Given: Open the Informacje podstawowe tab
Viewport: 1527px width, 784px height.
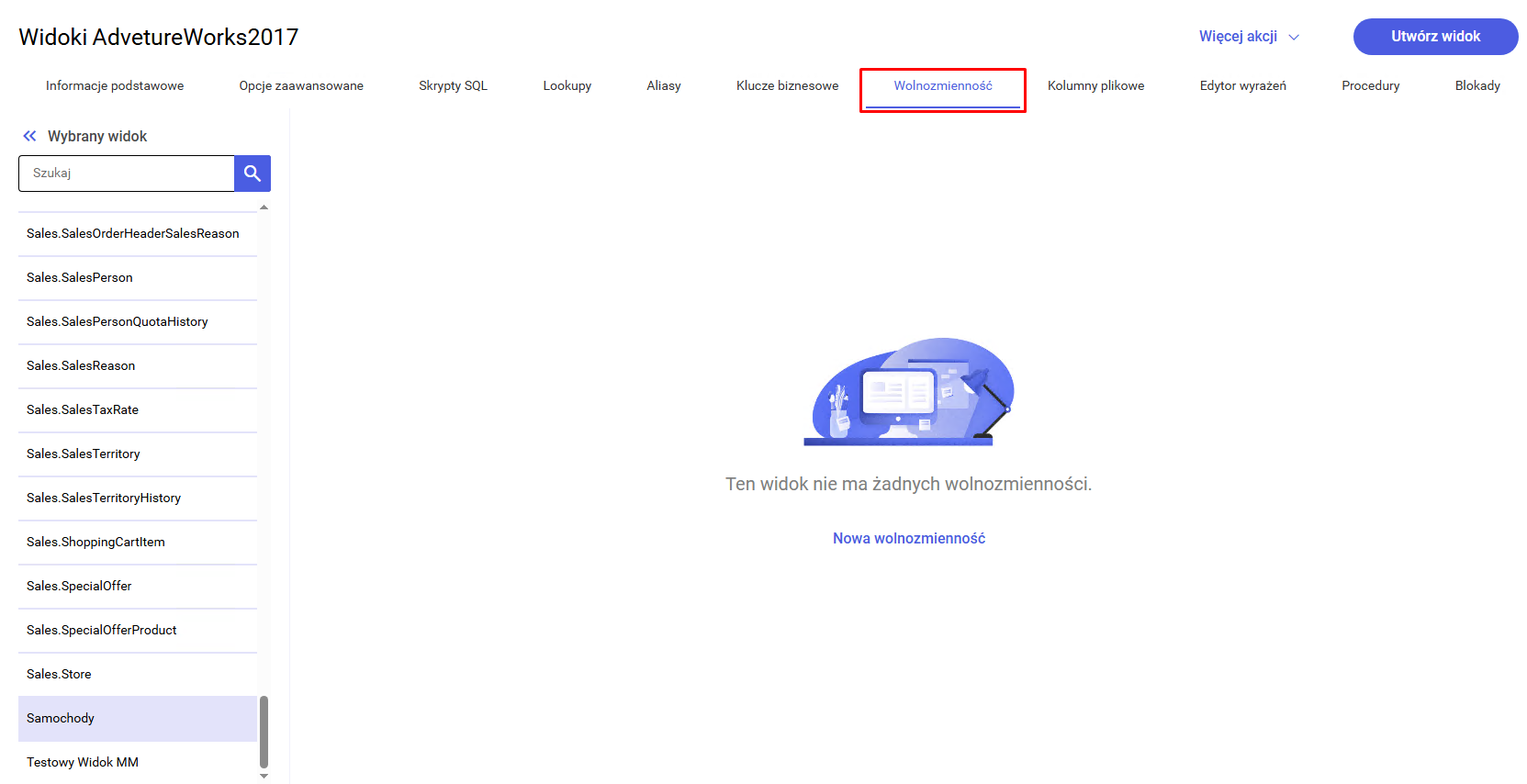Looking at the screenshot, I should [x=115, y=85].
